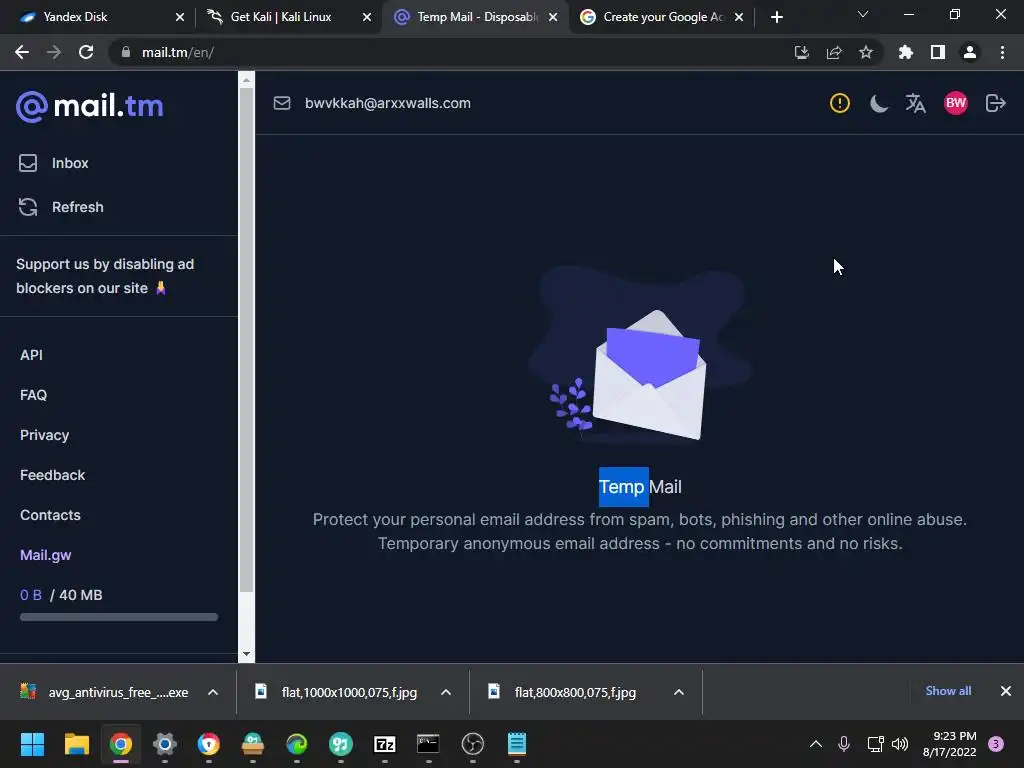The height and width of the screenshot is (768, 1024).
Task: Open the flat,800x800,075,f.jpg download
Action: click(x=563, y=692)
